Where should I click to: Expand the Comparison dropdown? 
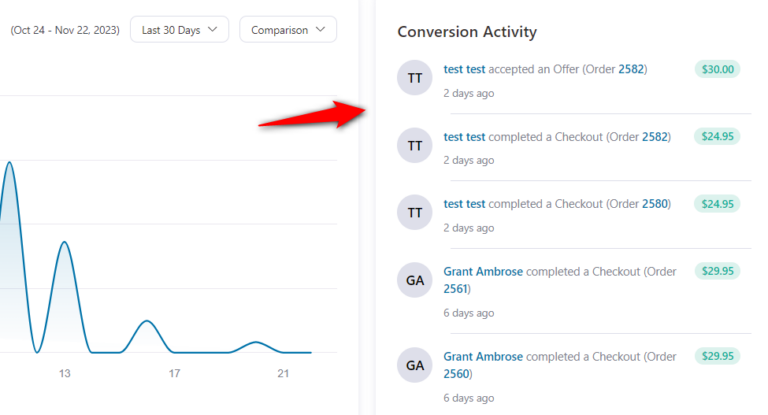point(288,30)
